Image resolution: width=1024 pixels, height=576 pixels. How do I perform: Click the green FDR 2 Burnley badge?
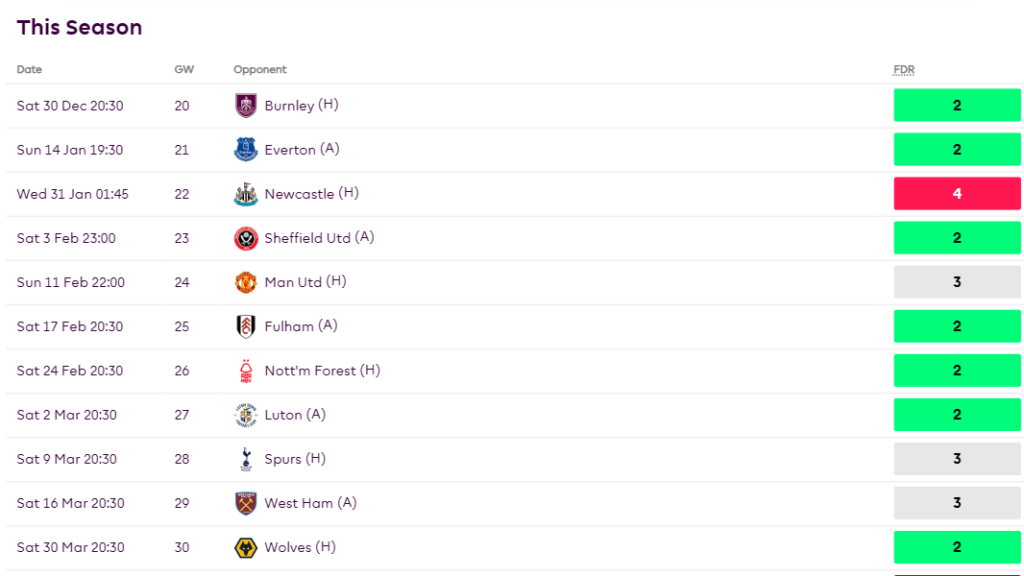pyautogui.click(x=956, y=106)
